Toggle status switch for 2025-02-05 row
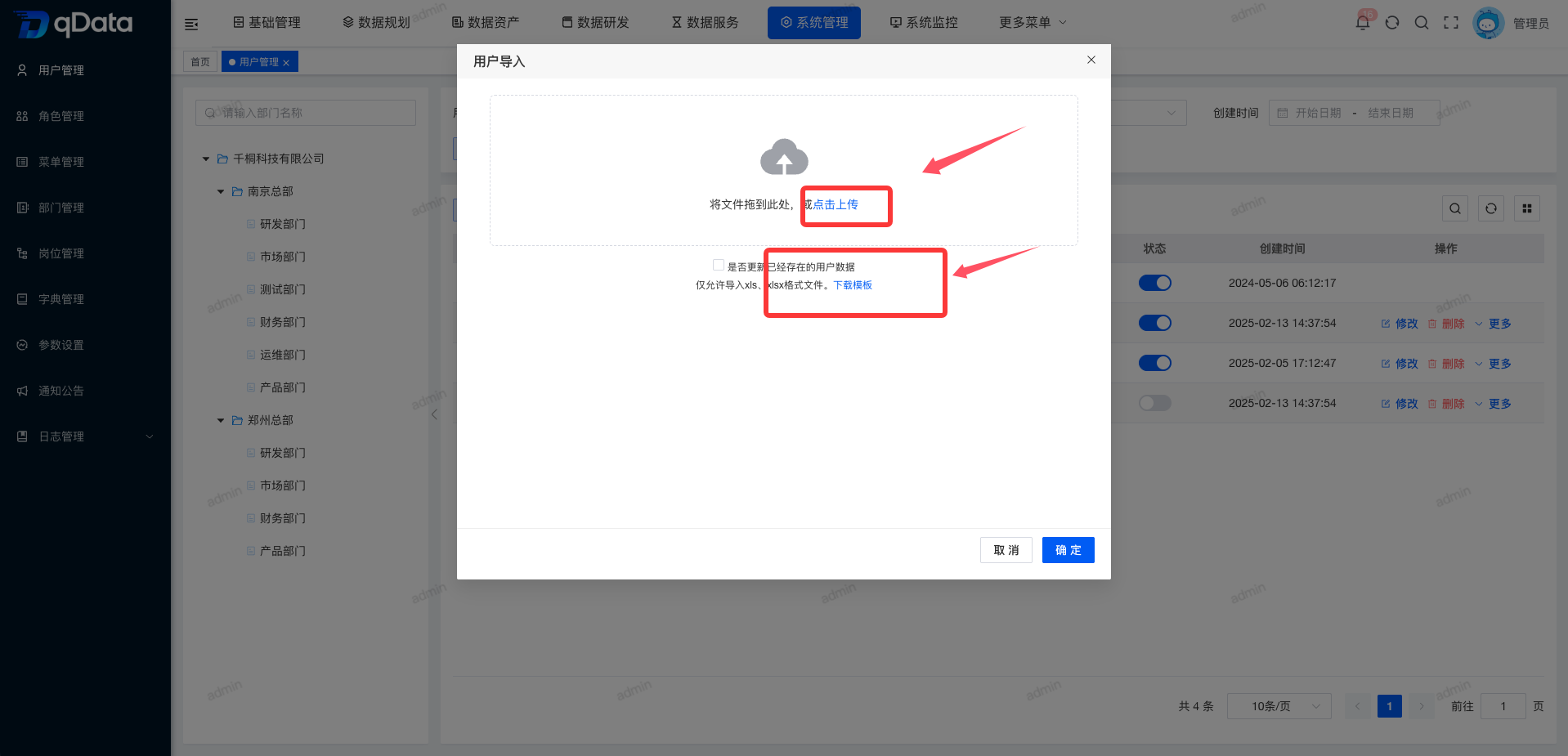Screen dimensions: 1568x756 pos(1155,363)
